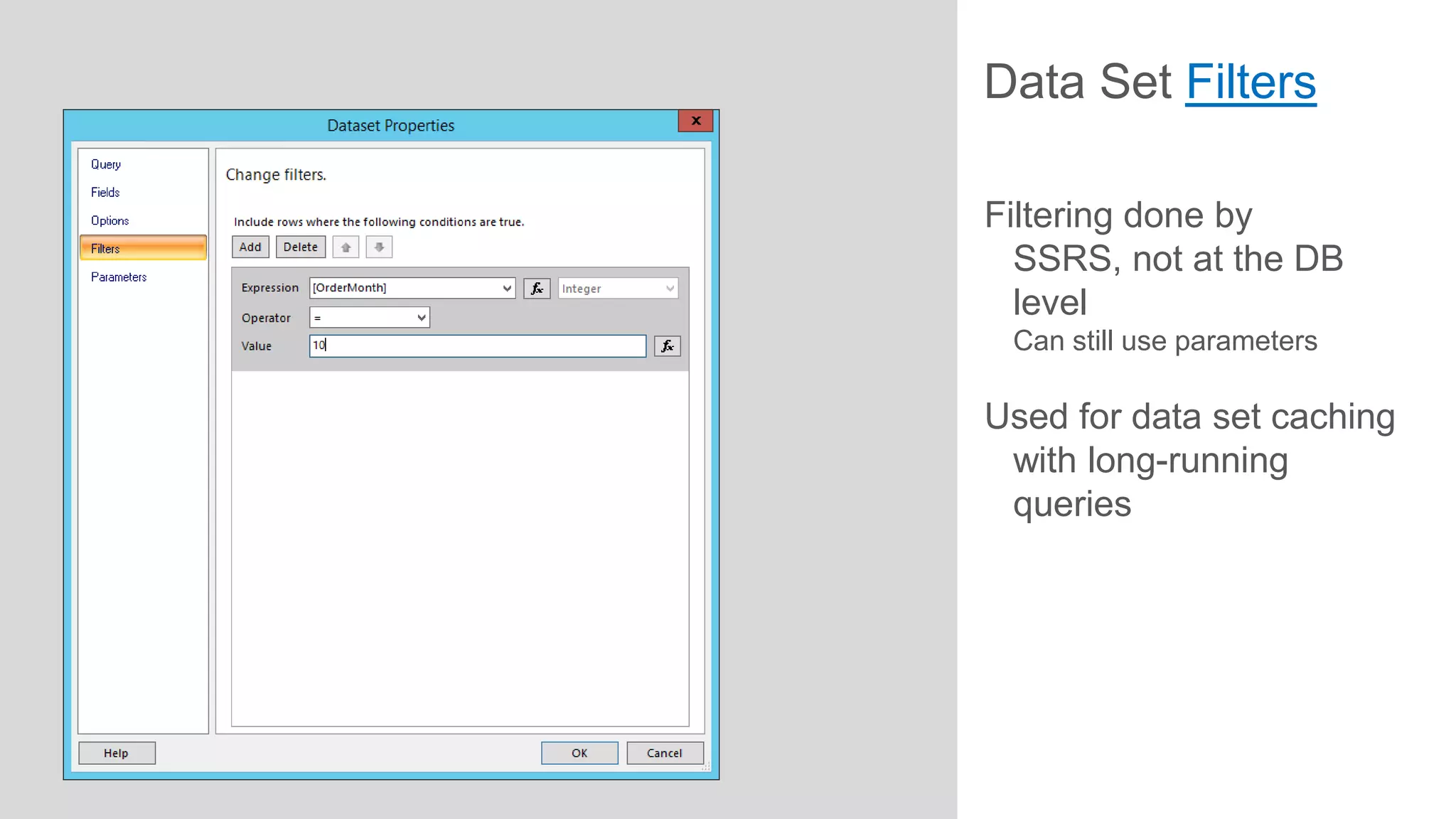Switch to the Parameters page
Image resolution: width=1456 pixels, height=819 pixels.
coord(119,277)
